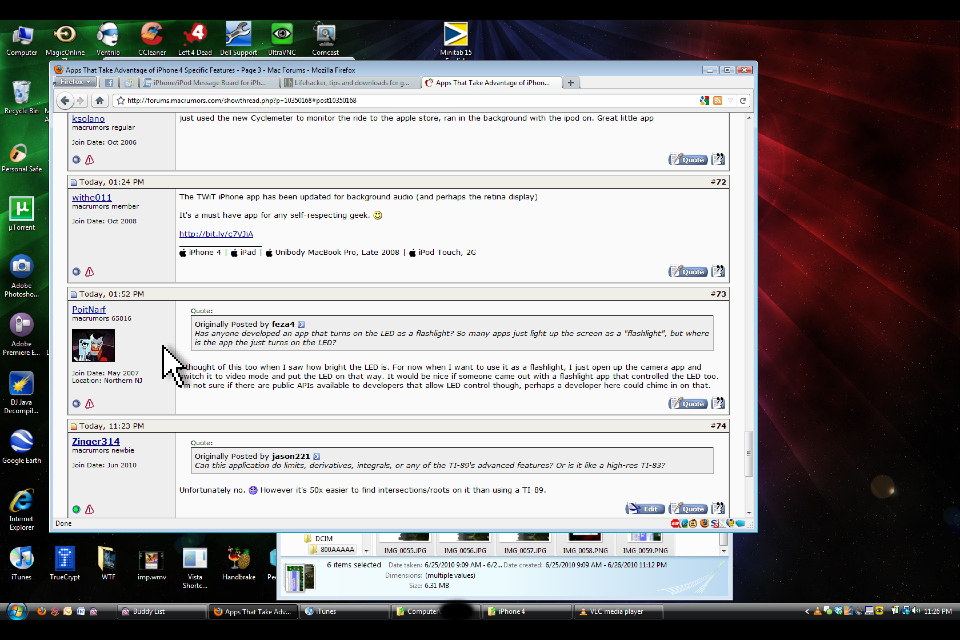Click the Quote button on post #73
The height and width of the screenshot is (640, 960).
(x=688, y=403)
